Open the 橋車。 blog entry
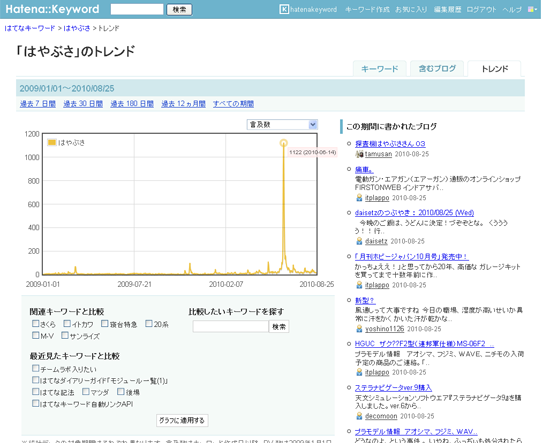Screen dimensions: 541x443 364,169
